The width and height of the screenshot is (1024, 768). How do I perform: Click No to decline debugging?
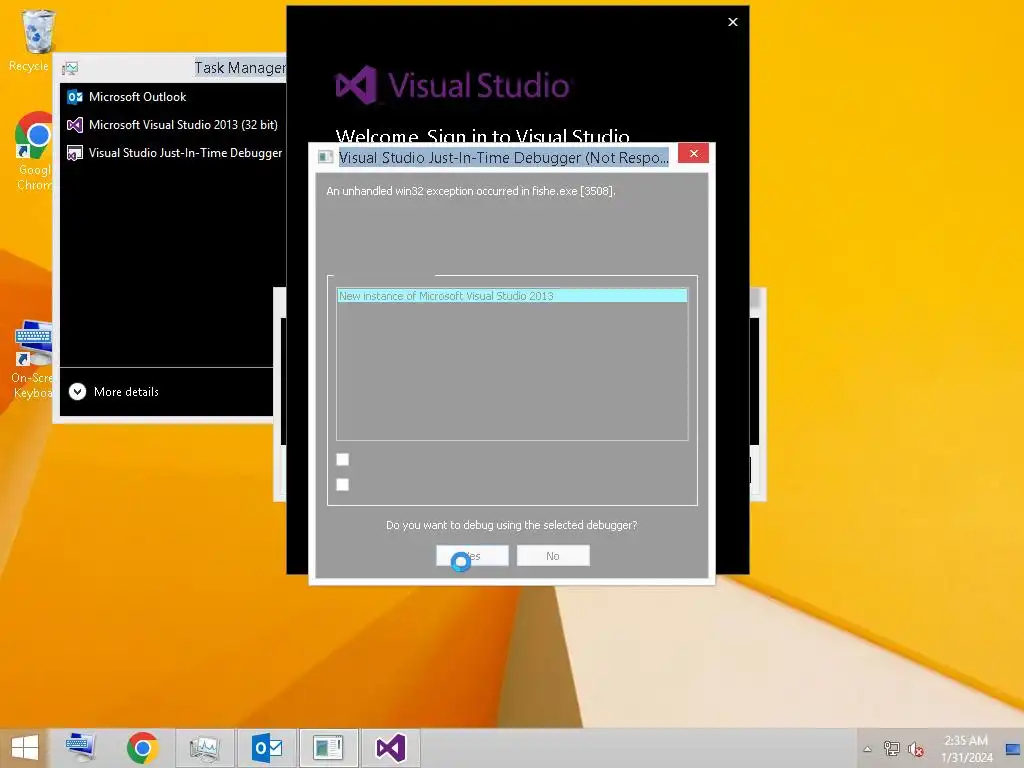point(553,556)
